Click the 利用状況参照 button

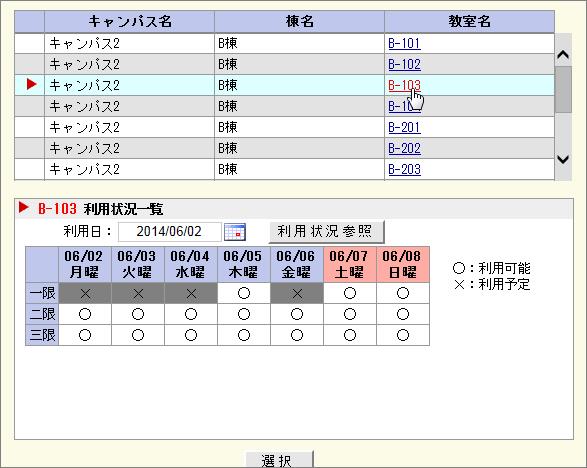(x=326, y=232)
